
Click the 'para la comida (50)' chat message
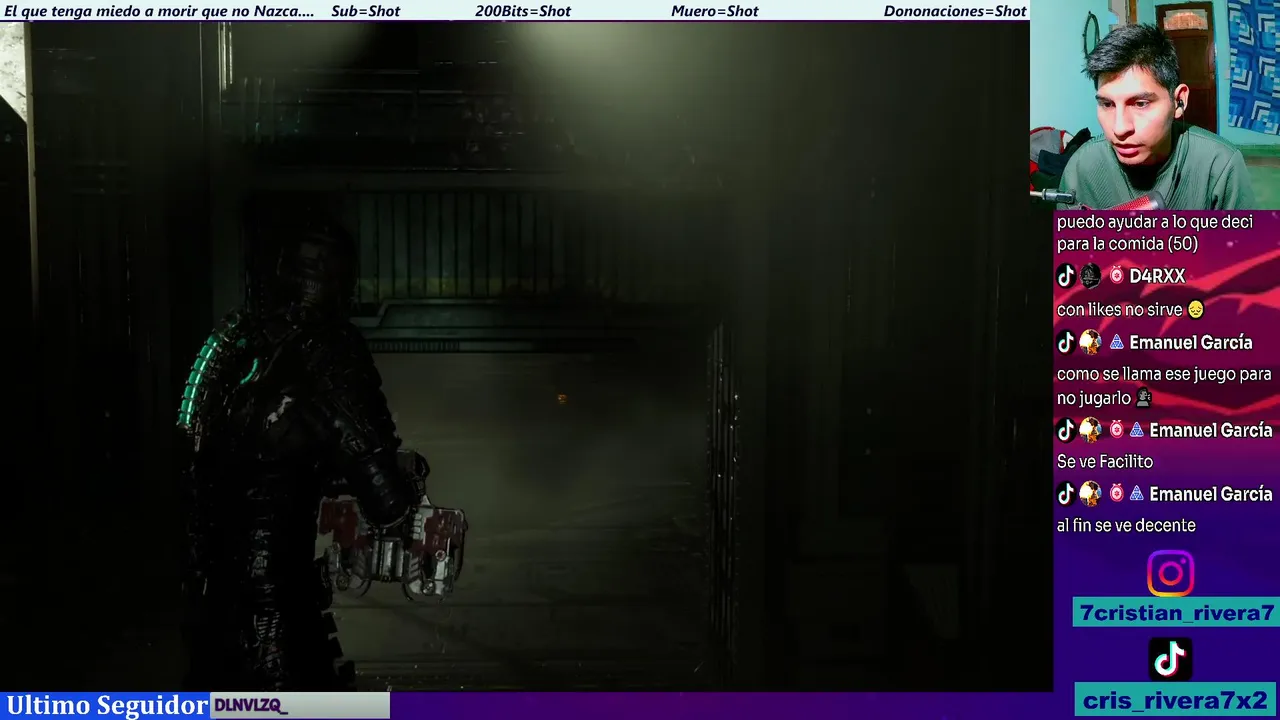(x=1127, y=244)
